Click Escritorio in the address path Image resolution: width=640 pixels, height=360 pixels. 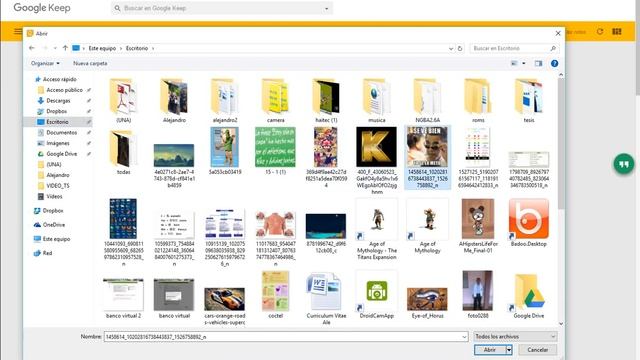137,48
